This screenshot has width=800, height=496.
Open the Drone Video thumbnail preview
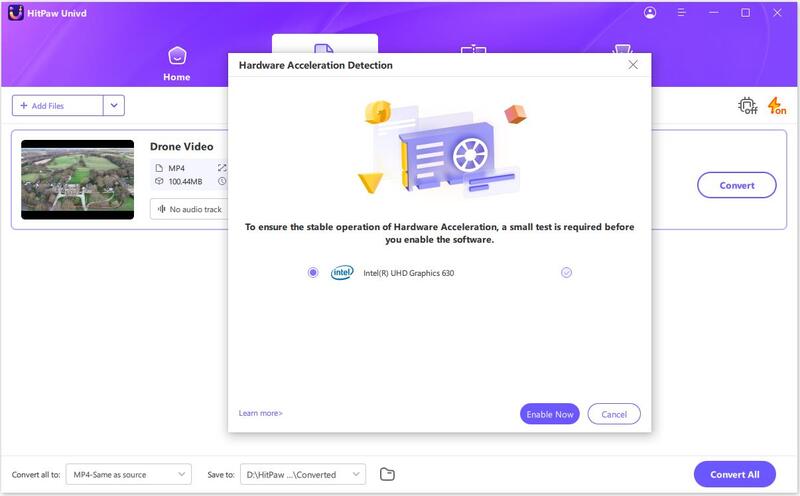coord(78,180)
